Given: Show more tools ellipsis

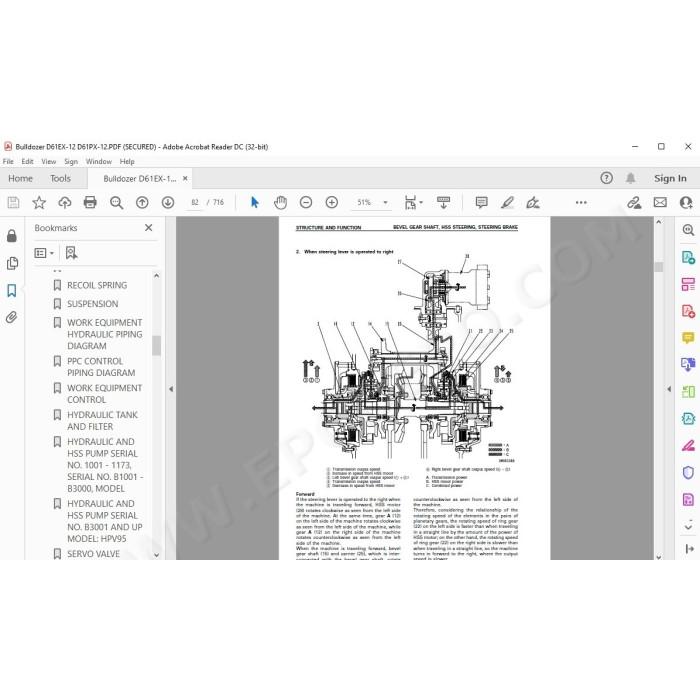Looking at the screenshot, I should [x=581, y=203].
